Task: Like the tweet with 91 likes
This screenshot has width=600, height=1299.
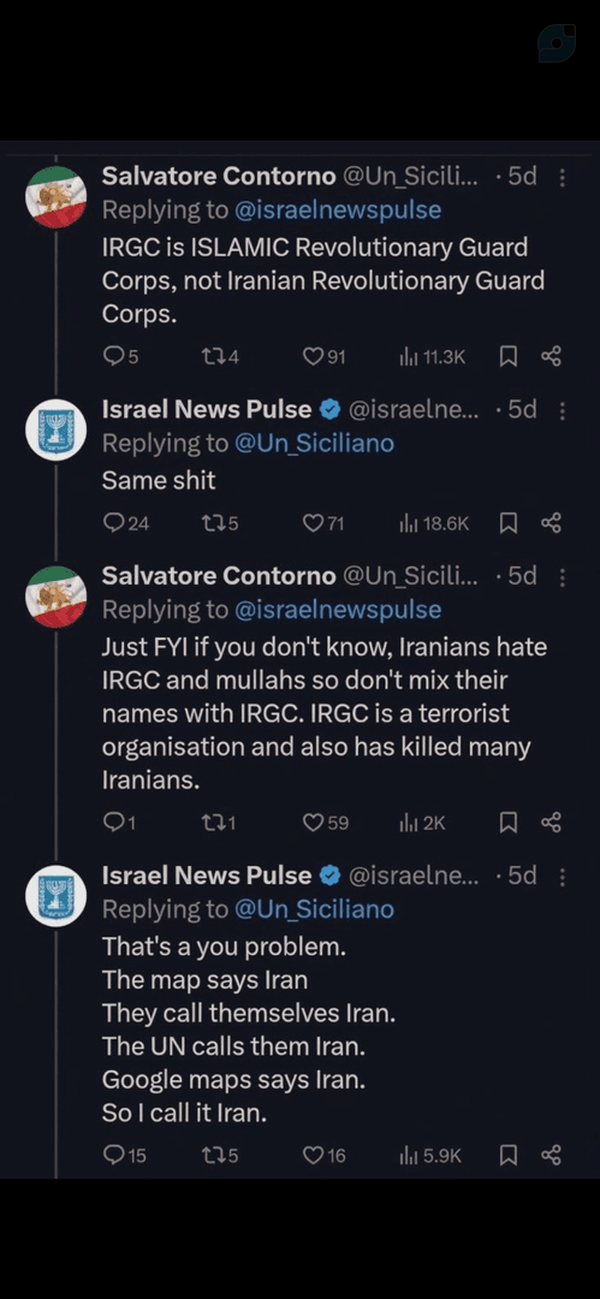Action: pos(324,356)
